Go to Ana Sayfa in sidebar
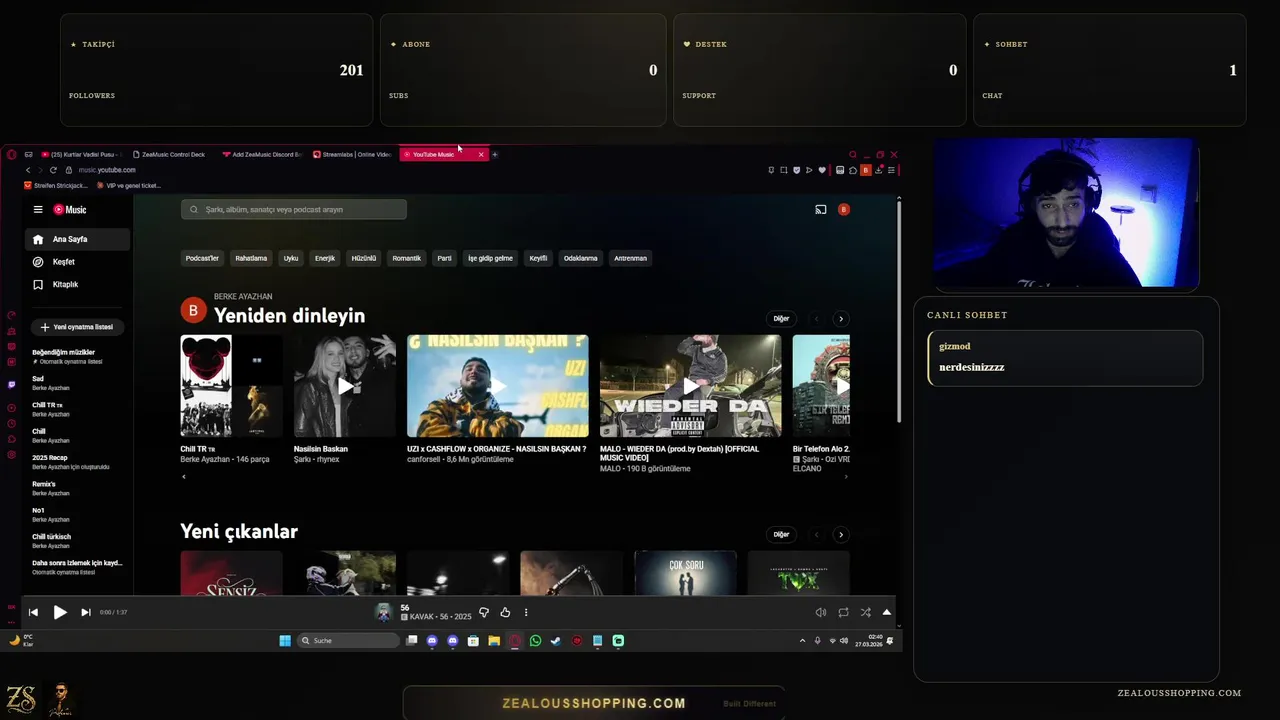The image size is (1280, 720). (x=78, y=240)
